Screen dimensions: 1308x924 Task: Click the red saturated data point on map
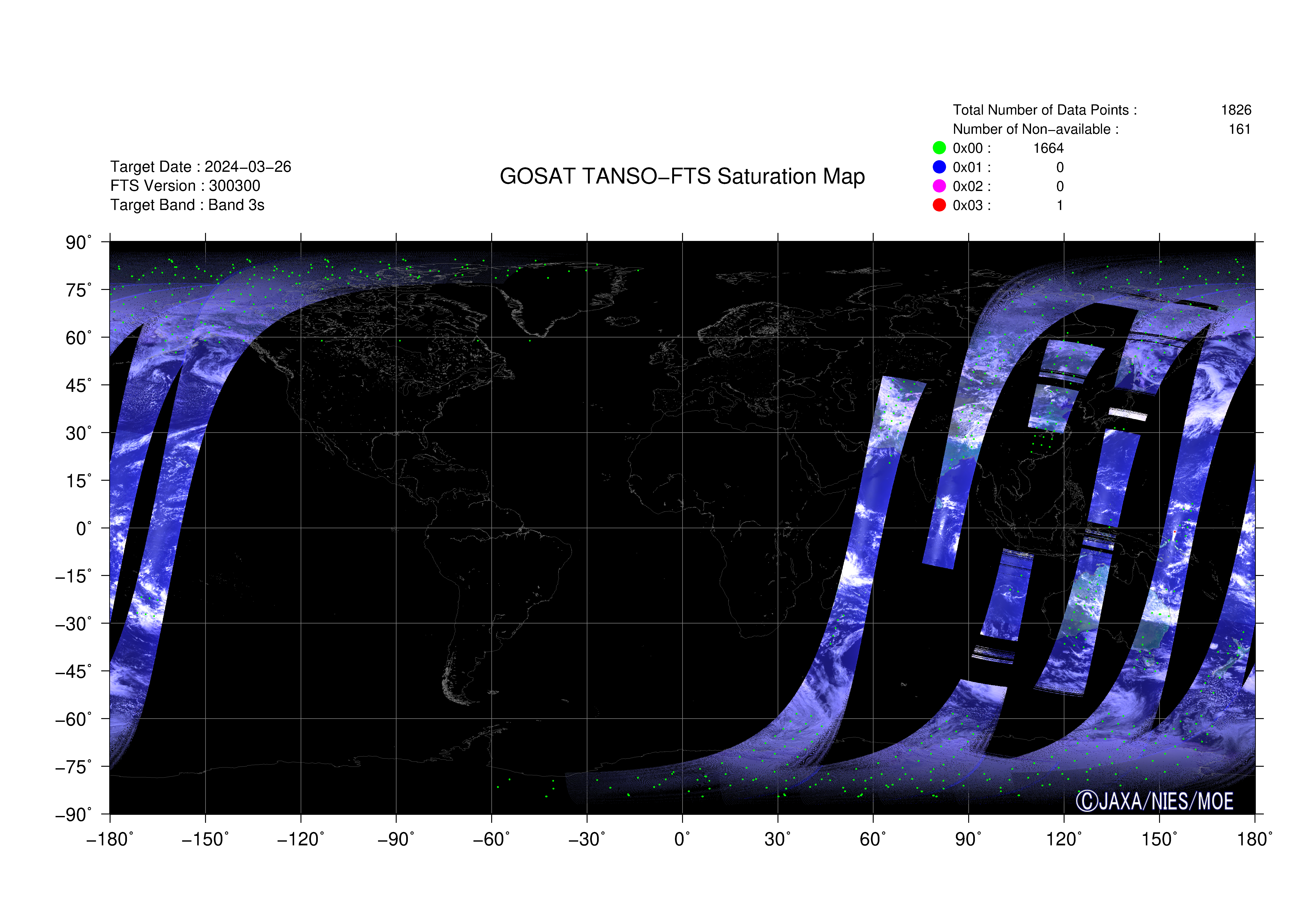pyautogui.click(x=1175, y=532)
